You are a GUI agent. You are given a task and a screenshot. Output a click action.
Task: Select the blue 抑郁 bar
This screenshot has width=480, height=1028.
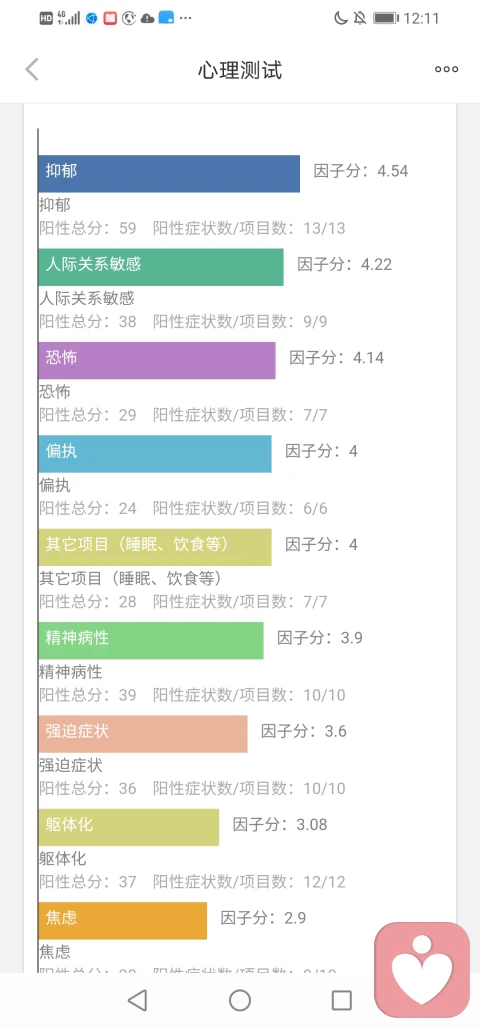click(x=169, y=174)
